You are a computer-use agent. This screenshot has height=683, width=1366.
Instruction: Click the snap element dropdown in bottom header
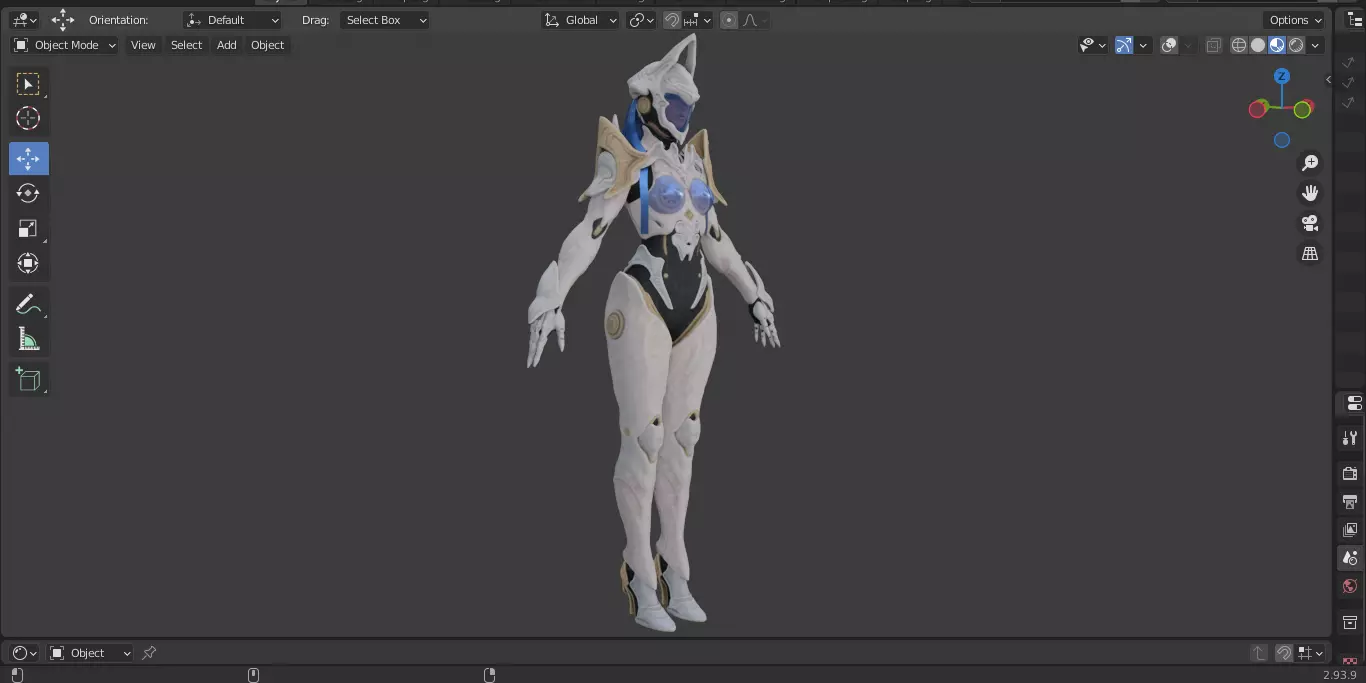tap(1310, 653)
